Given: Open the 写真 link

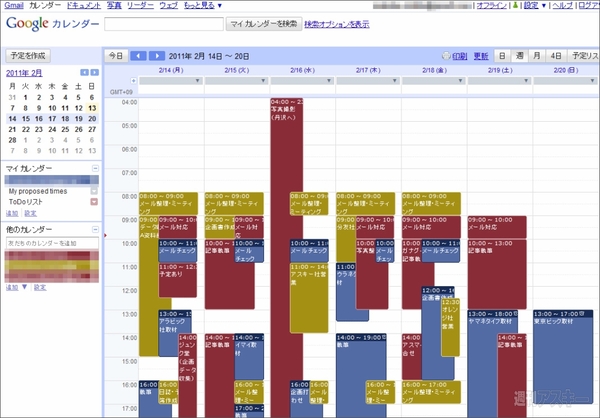Looking at the screenshot, I should click(114, 5).
